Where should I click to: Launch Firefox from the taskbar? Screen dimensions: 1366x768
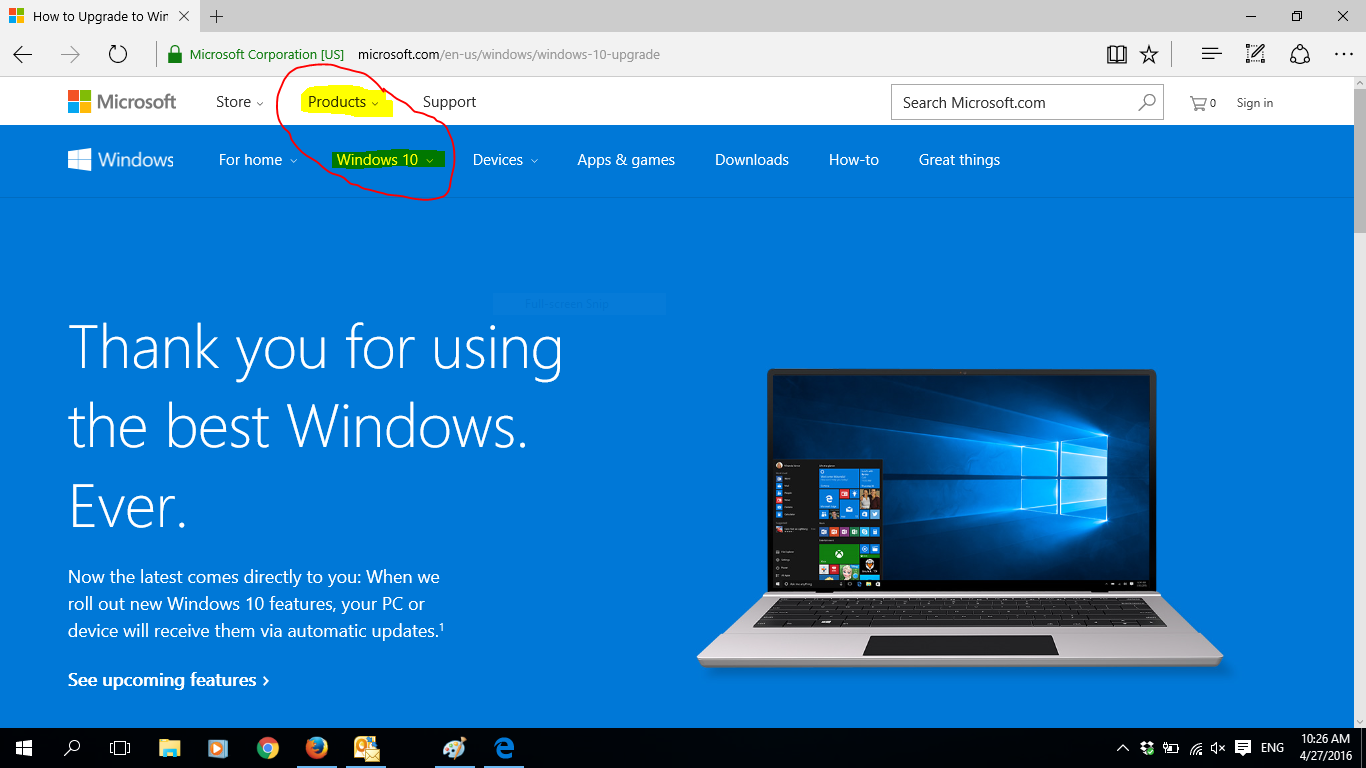316,747
